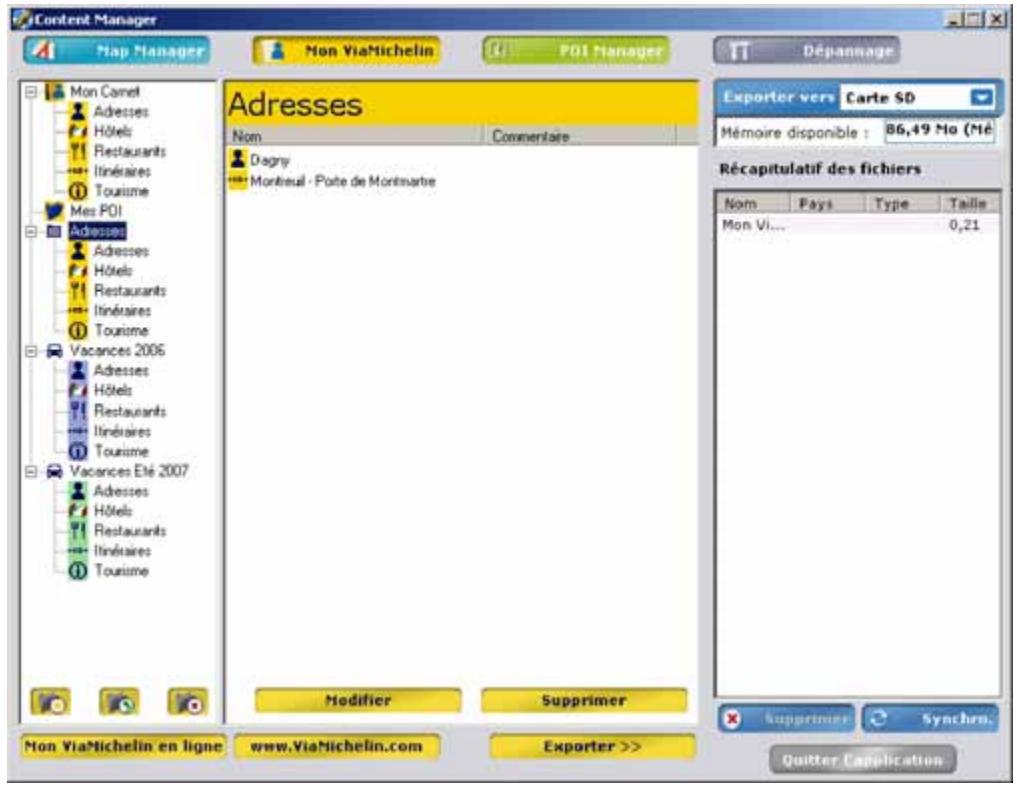The height and width of the screenshot is (787, 1017).
Task: Click the Mémoire disponible value field
Action: pyautogui.click(x=939, y=131)
